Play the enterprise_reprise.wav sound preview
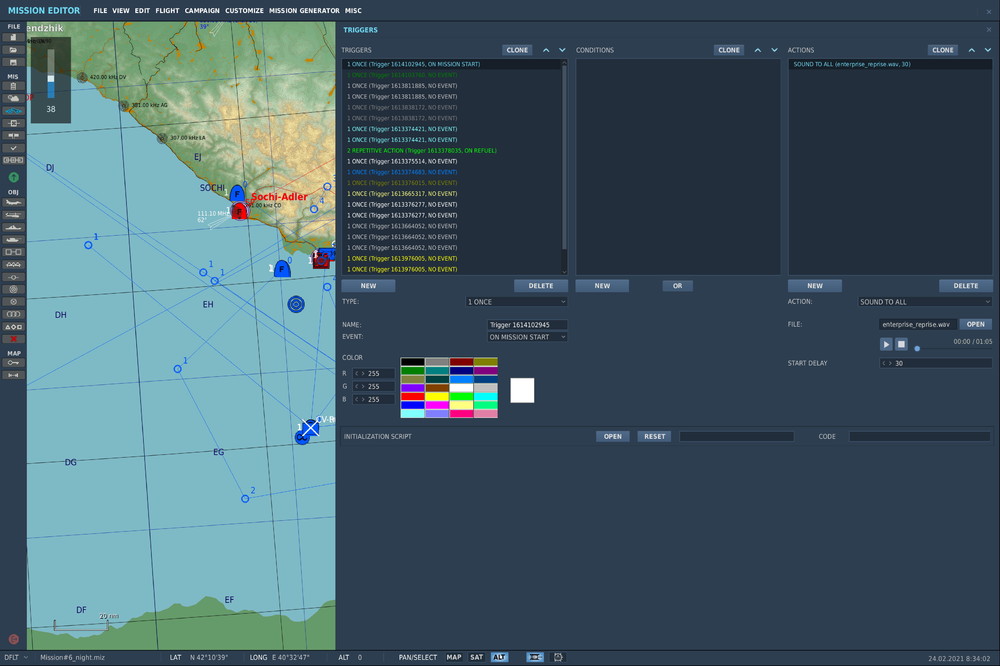Viewport: 1000px width, 666px height. (886, 344)
